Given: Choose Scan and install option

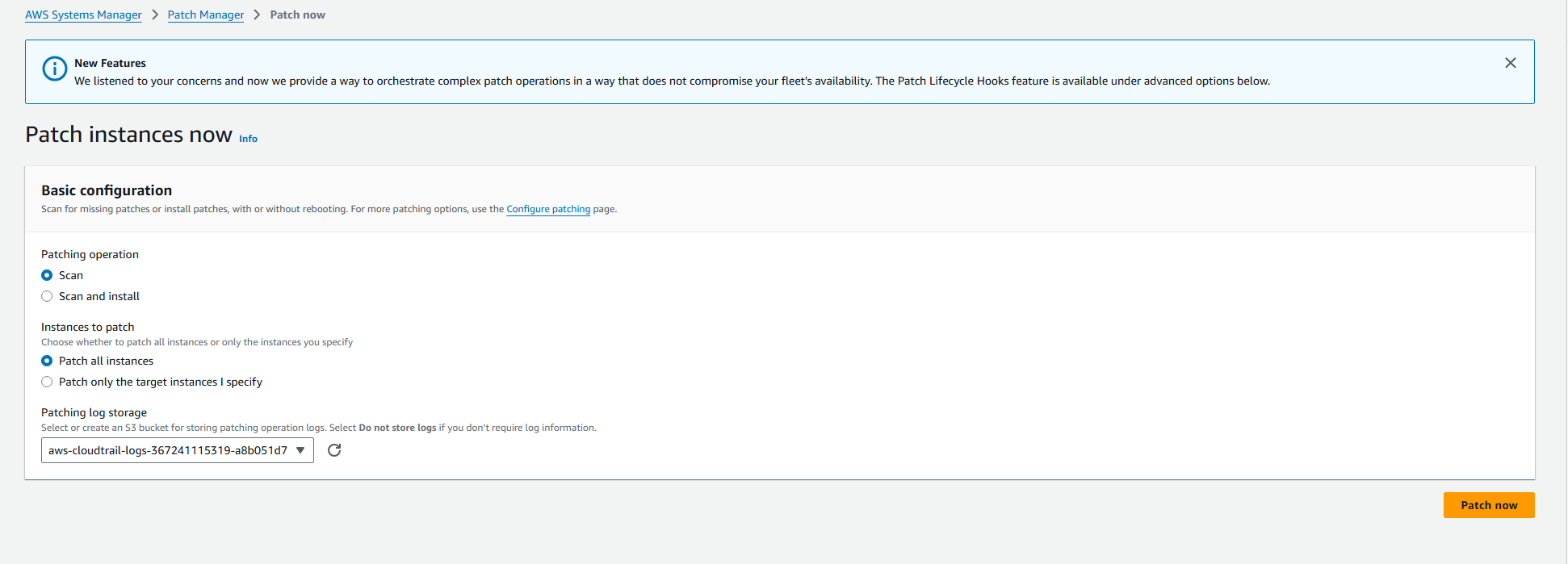Looking at the screenshot, I should tap(47, 296).
